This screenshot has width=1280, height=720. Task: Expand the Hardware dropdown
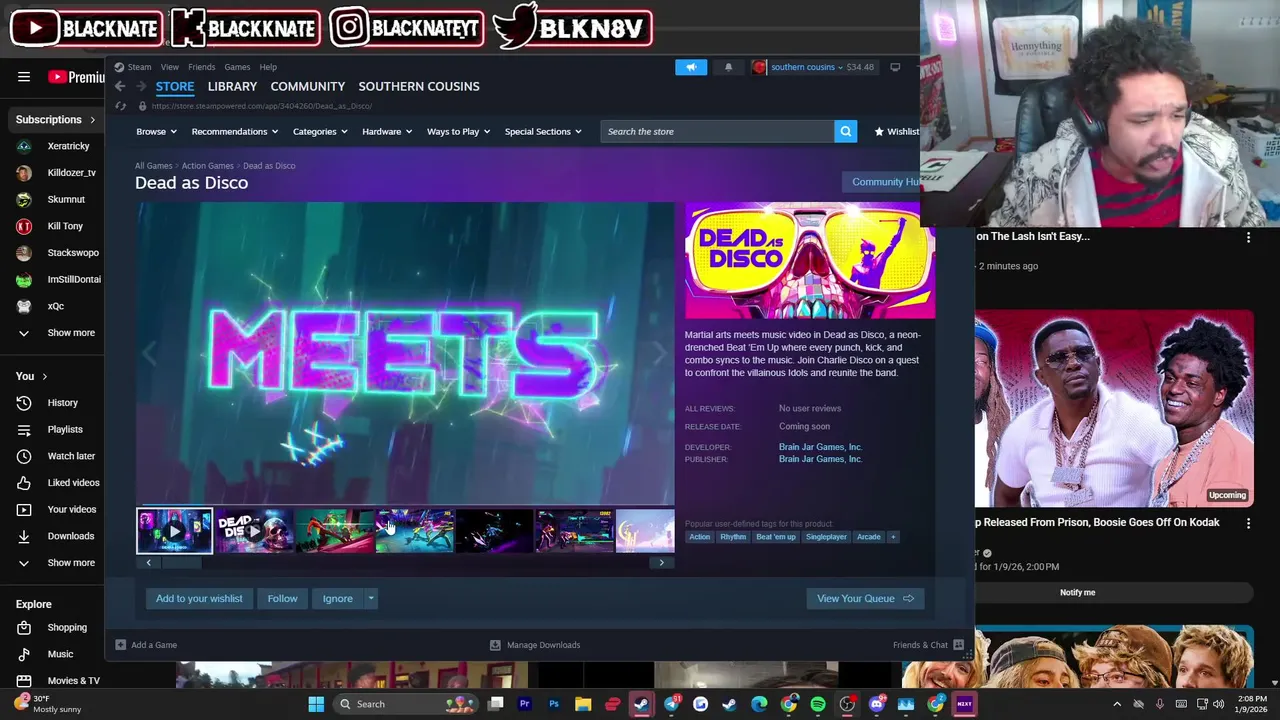tap(387, 132)
